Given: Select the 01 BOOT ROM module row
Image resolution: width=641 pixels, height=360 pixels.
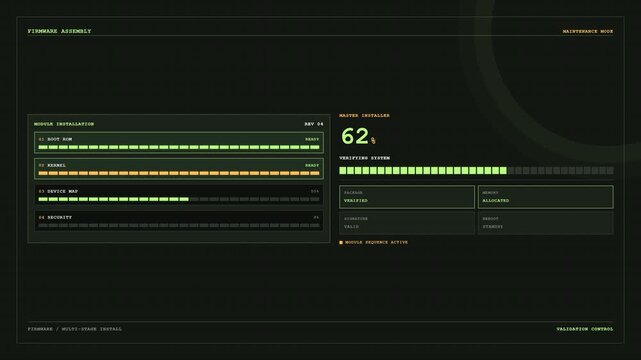Looking at the screenshot, I should 179,143.
